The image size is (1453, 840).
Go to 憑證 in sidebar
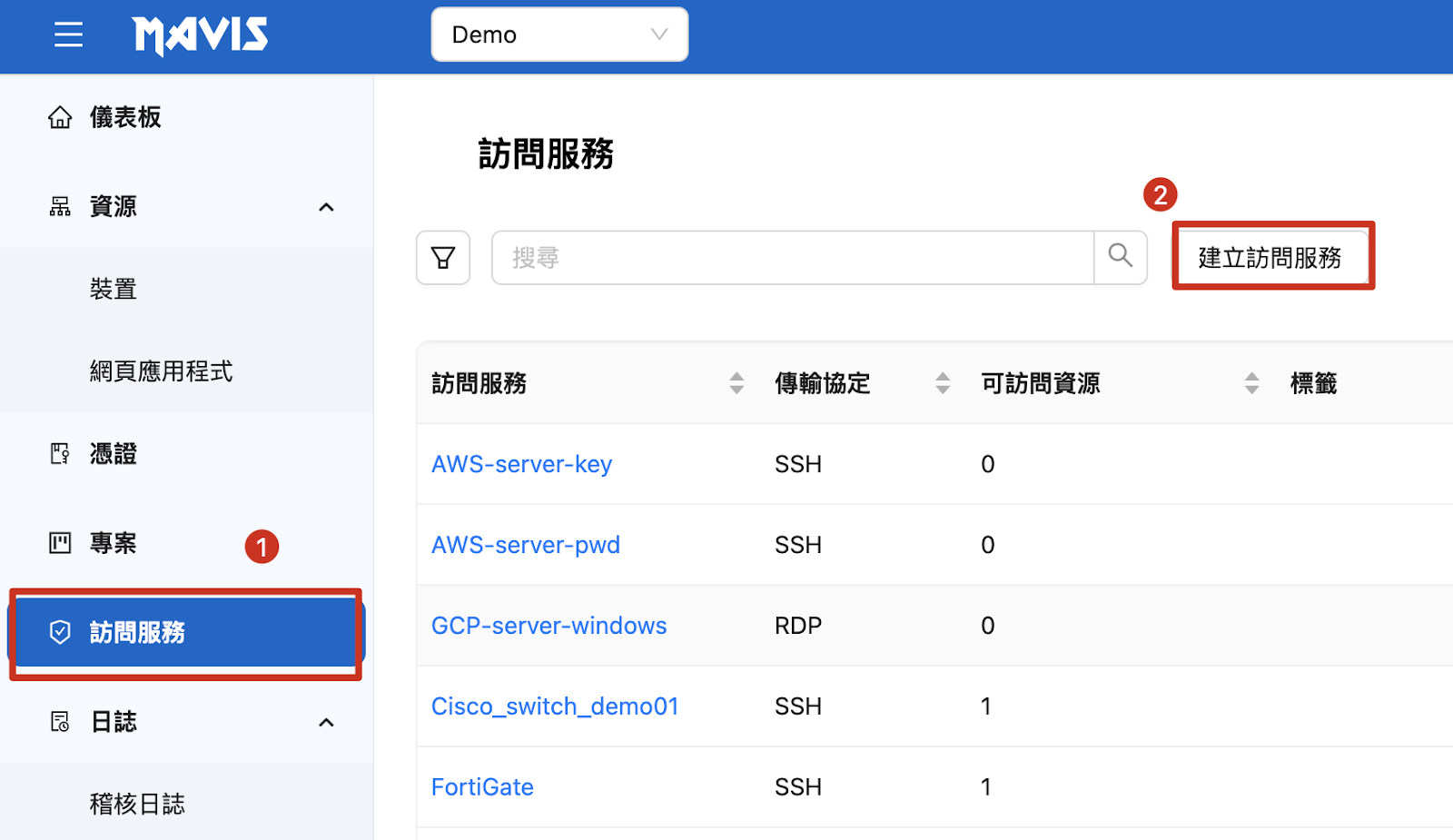pos(113,454)
